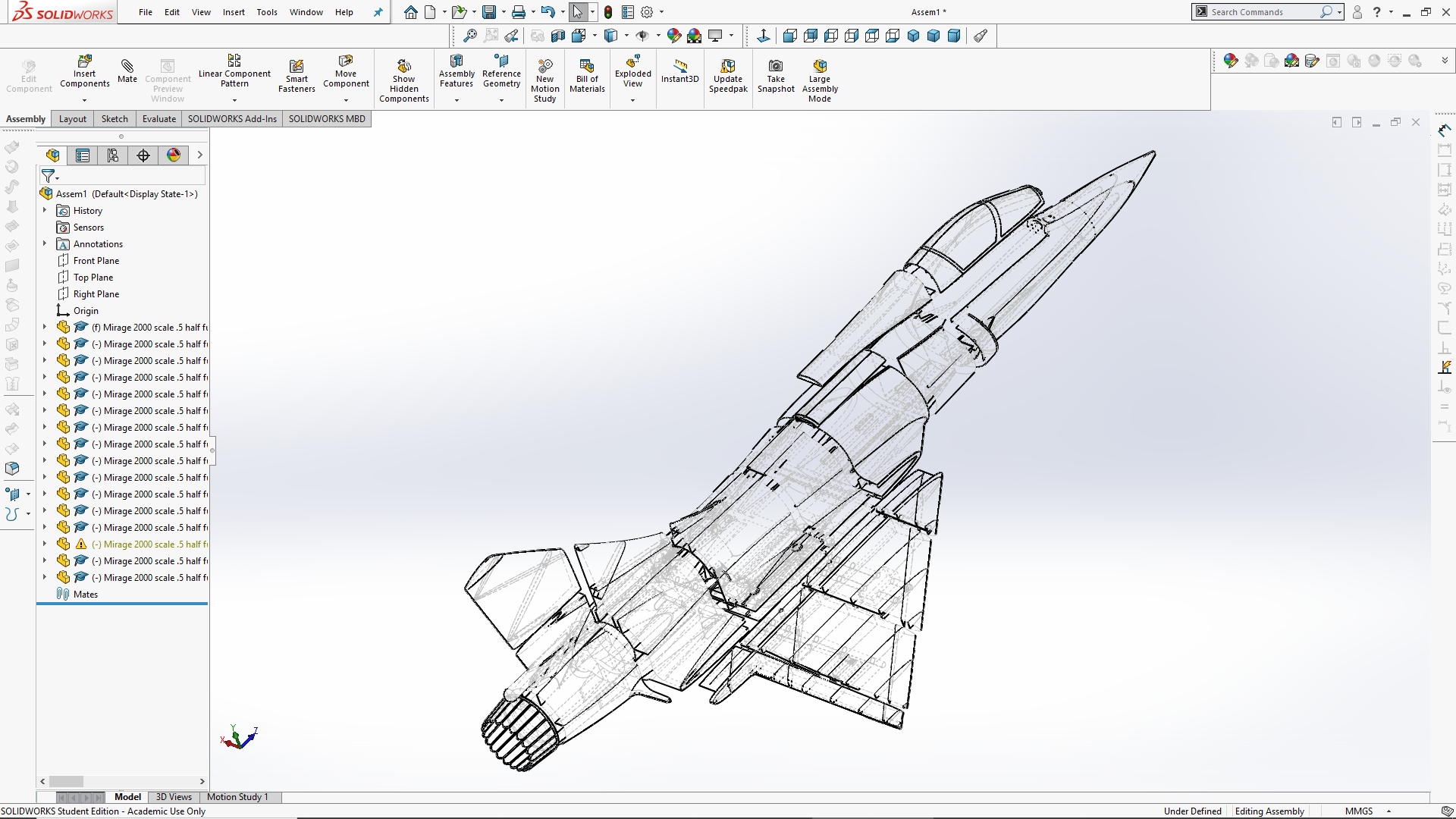Select Right Plane in tree
This screenshot has height=819, width=1456.
coord(96,294)
